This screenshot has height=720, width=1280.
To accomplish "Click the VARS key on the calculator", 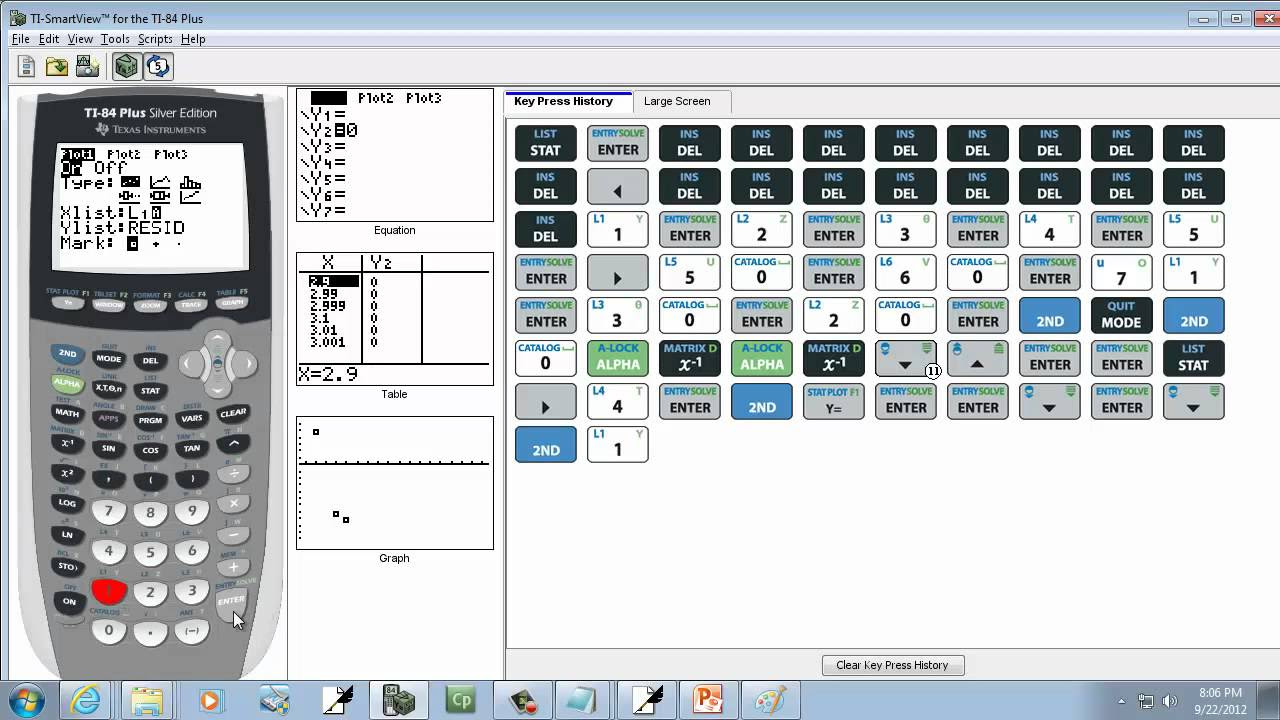I will [192, 418].
